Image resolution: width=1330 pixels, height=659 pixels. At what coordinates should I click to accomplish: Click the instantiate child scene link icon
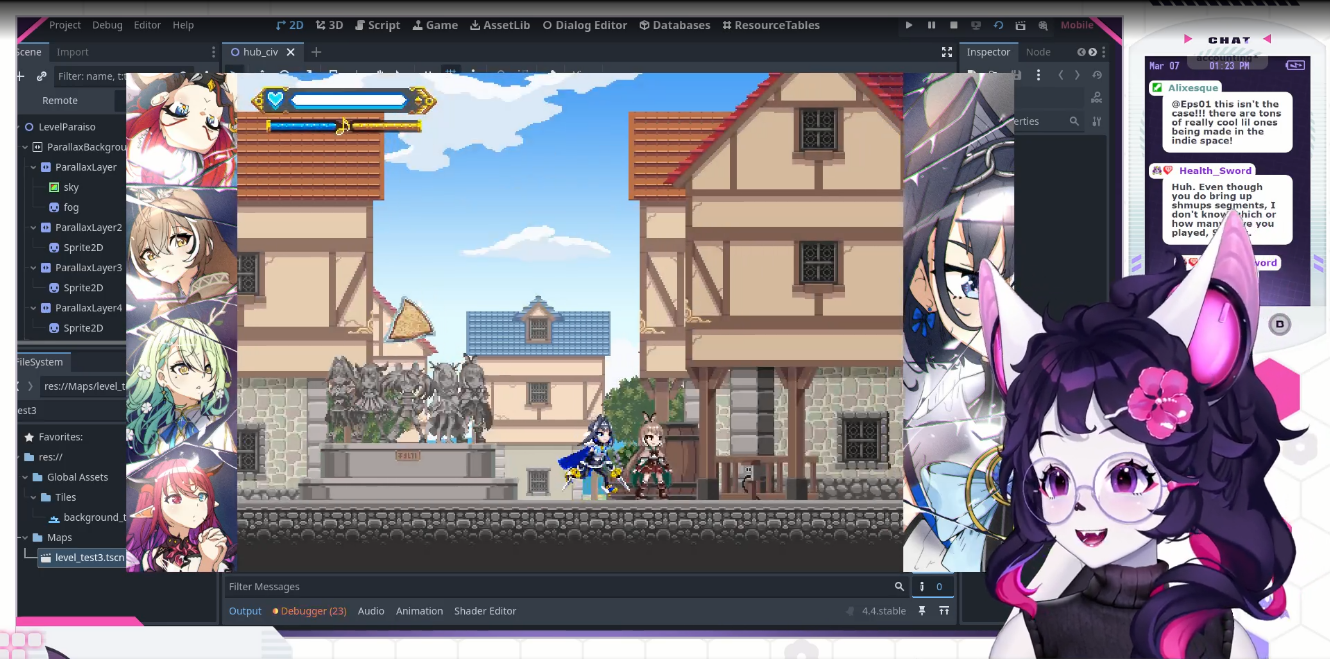41,76
